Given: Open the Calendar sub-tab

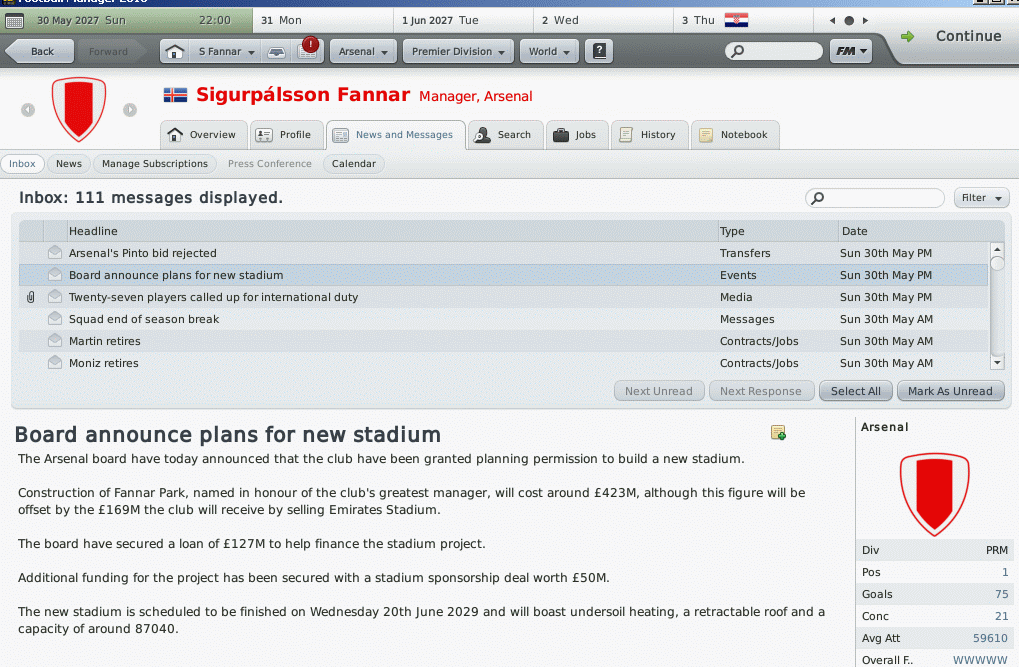Looking at the screenshot, I should point(354,164).
